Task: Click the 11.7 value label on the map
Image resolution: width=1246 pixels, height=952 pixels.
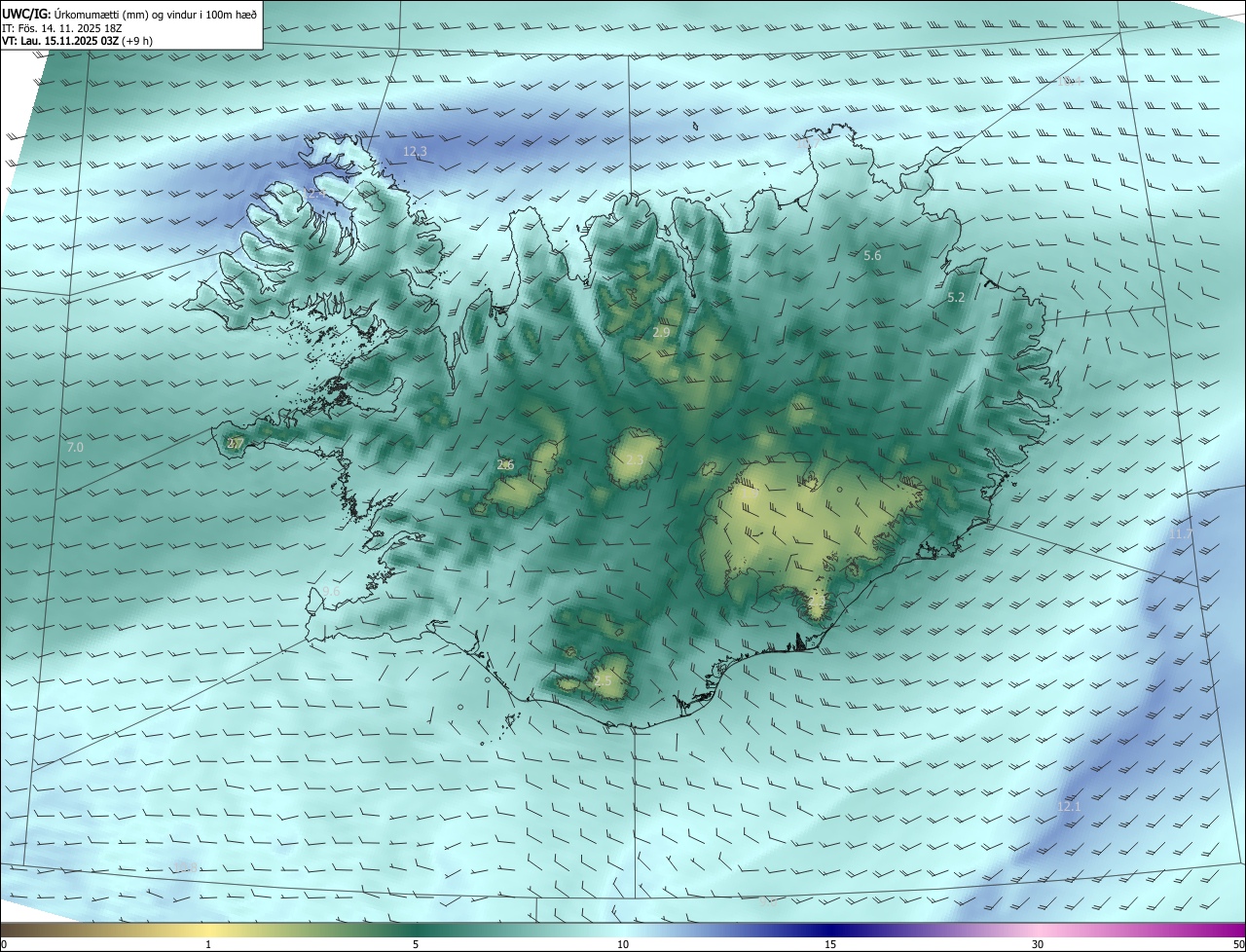Action: coord(1181,534)
